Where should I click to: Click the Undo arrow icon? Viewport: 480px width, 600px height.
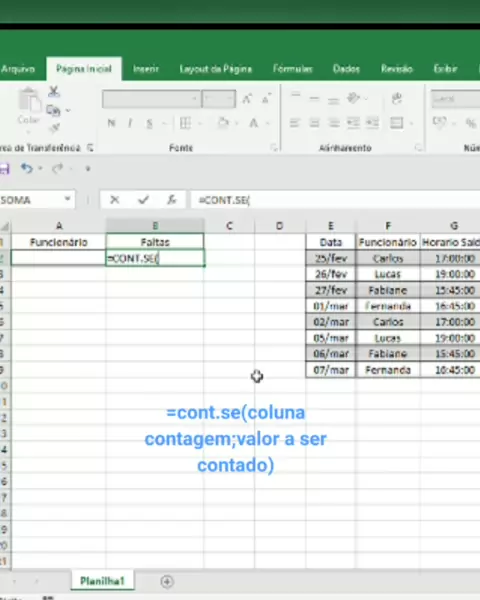(27, 168)
